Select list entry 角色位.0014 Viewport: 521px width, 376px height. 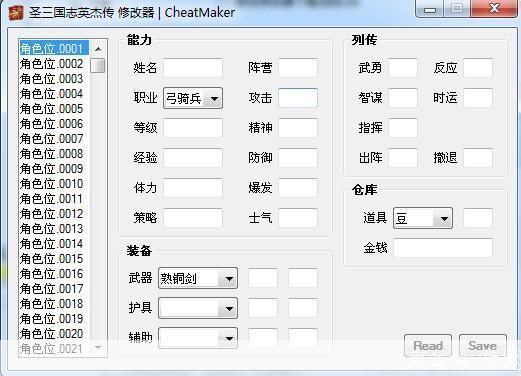[x=54, y=244]
